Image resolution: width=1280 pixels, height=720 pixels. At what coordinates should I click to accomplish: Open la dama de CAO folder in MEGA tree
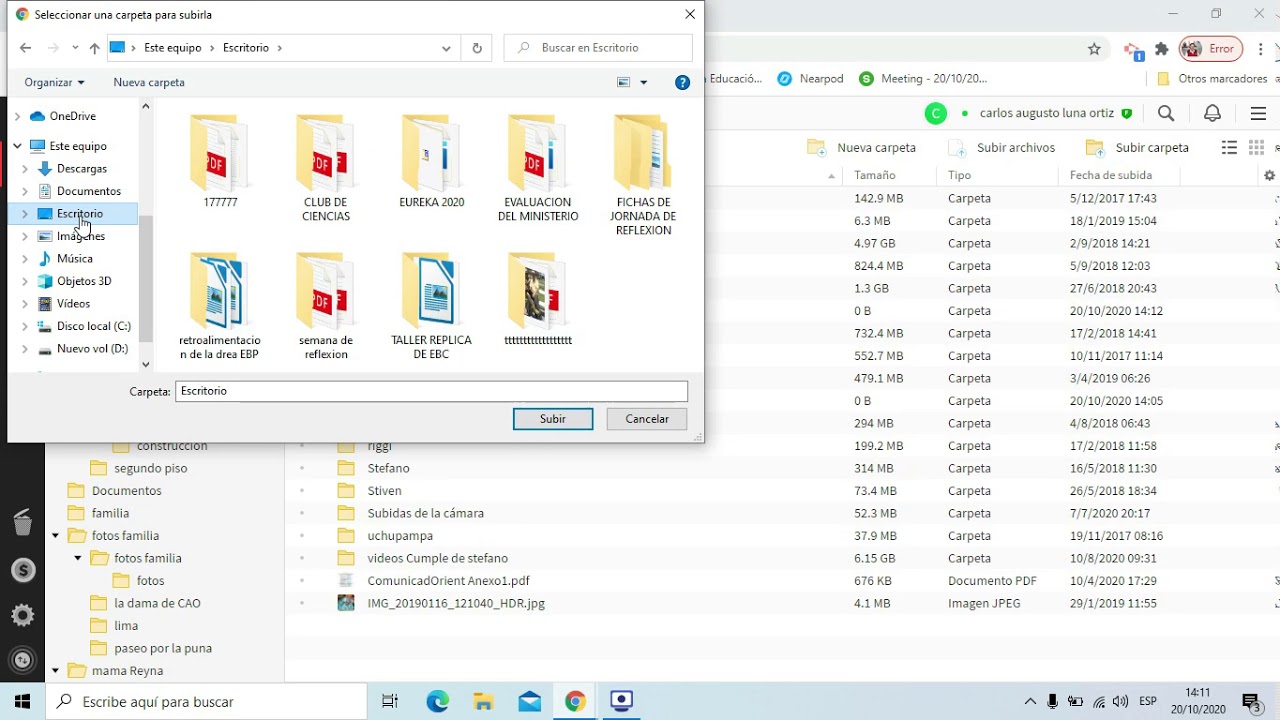(x=157, y=603)
